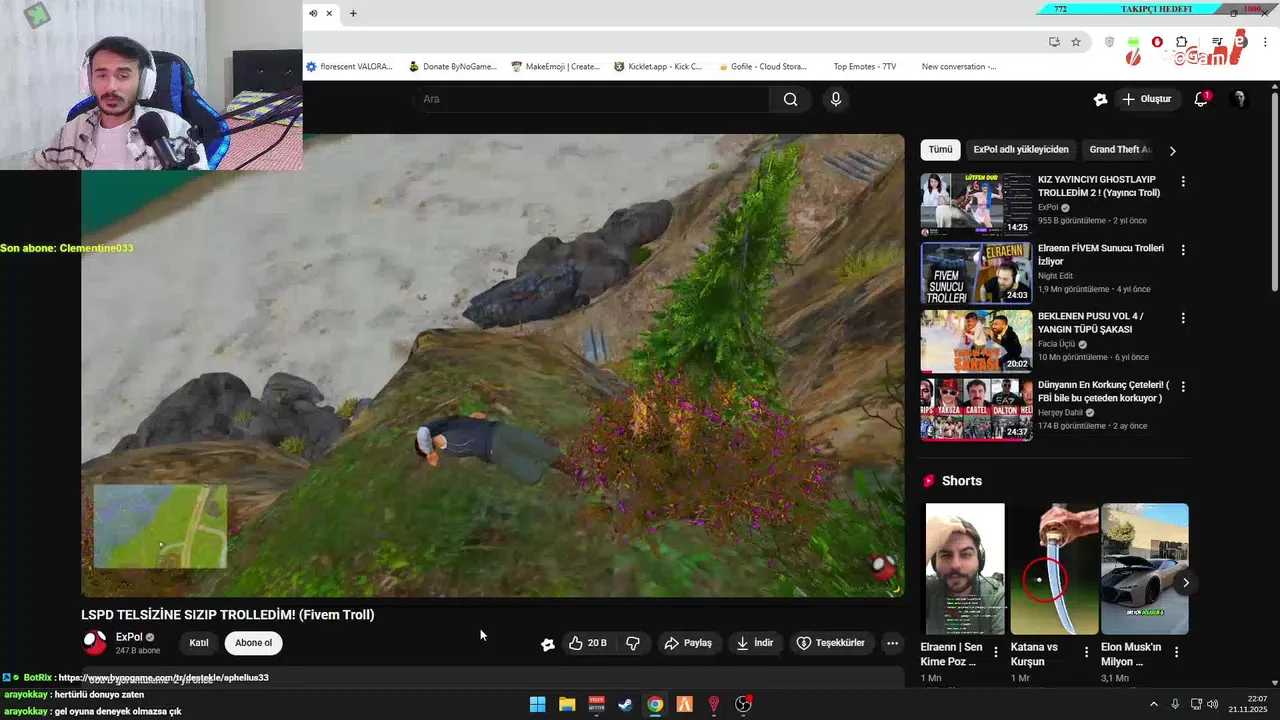Open KIZ YAYINCIYI GHOSTLAYIP video thumbnail
Screen dimensions: 1280x720
point(976,205)
